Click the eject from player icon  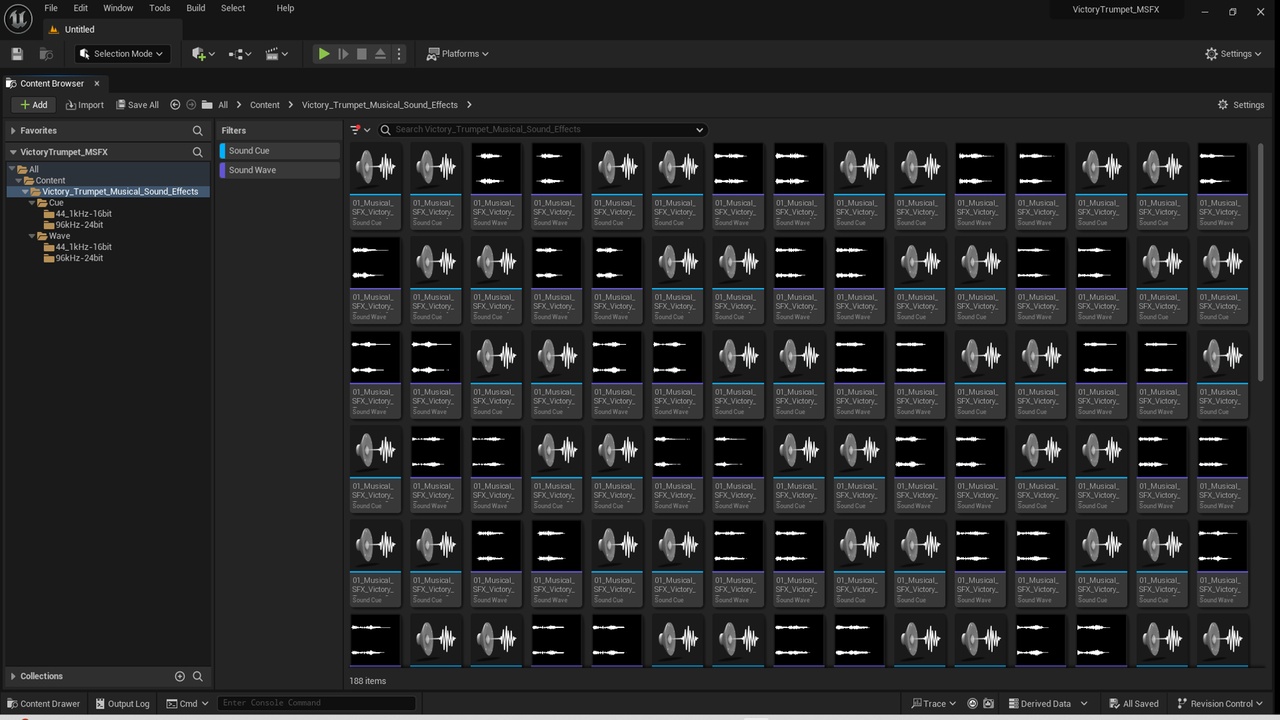380,54
